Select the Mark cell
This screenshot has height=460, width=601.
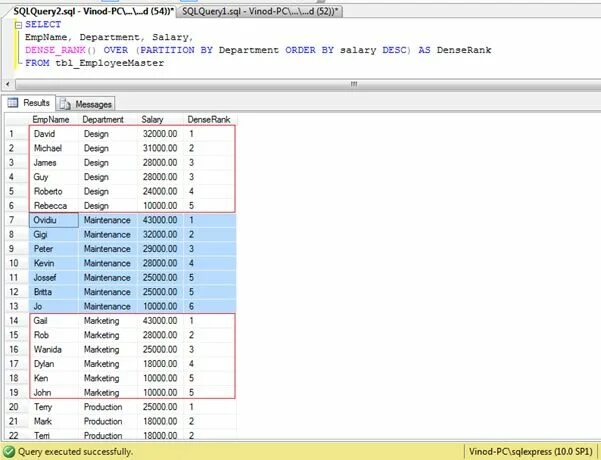[x=54, y=421]
